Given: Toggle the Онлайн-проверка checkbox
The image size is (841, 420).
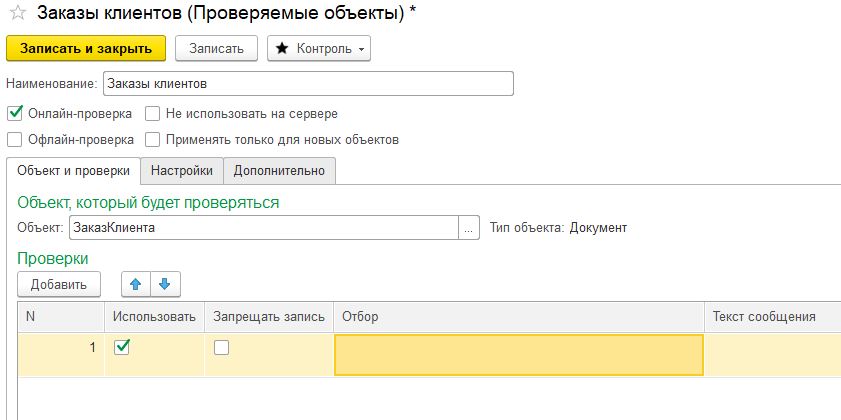Looking at the screenshot, I should point(15,114).
